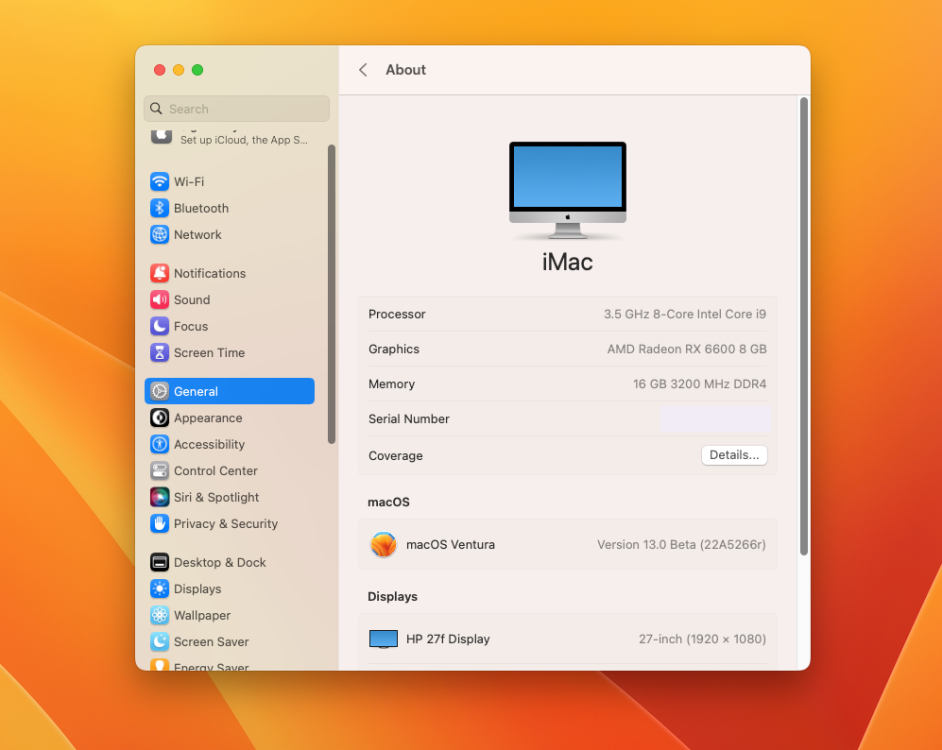Click the AMD Radeon RX 6600 graphics value
This screenshot has height=750, width=942.
[x=687, y=349]
